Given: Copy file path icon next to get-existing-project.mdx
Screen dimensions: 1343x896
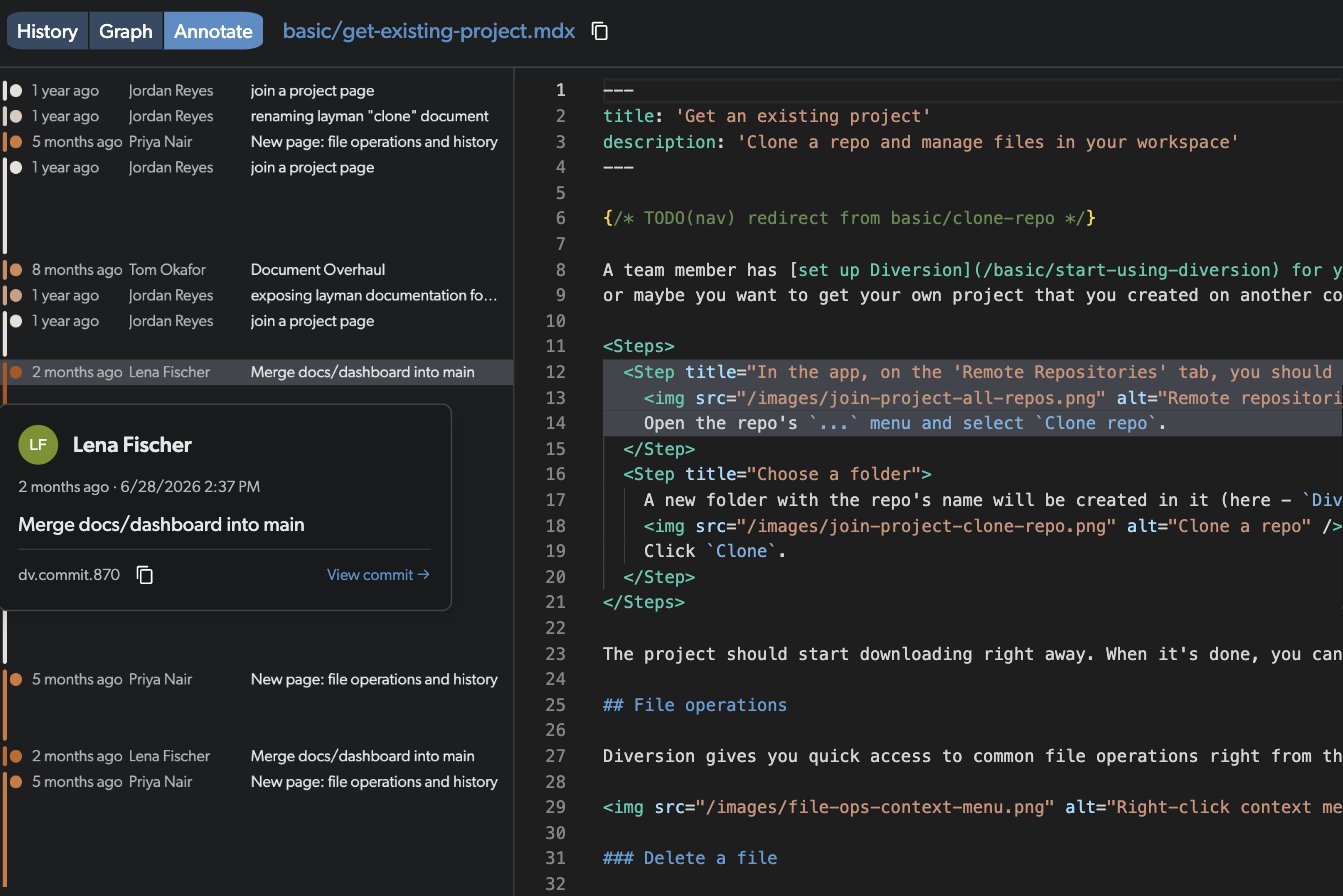Looking at the screenshot, I should [x=600, y=31].
